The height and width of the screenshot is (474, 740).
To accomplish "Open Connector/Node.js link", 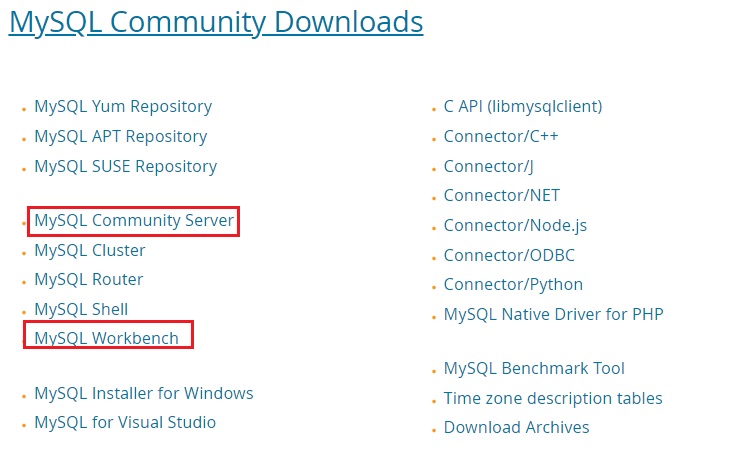I will click(515, 226).
